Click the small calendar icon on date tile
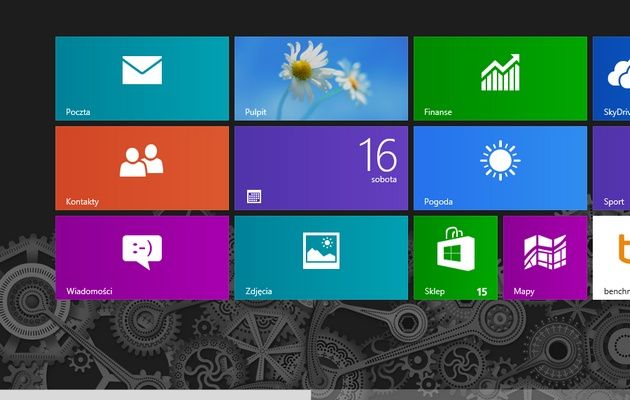The height and width of the screenshot is (400, 630). (254, 196)
